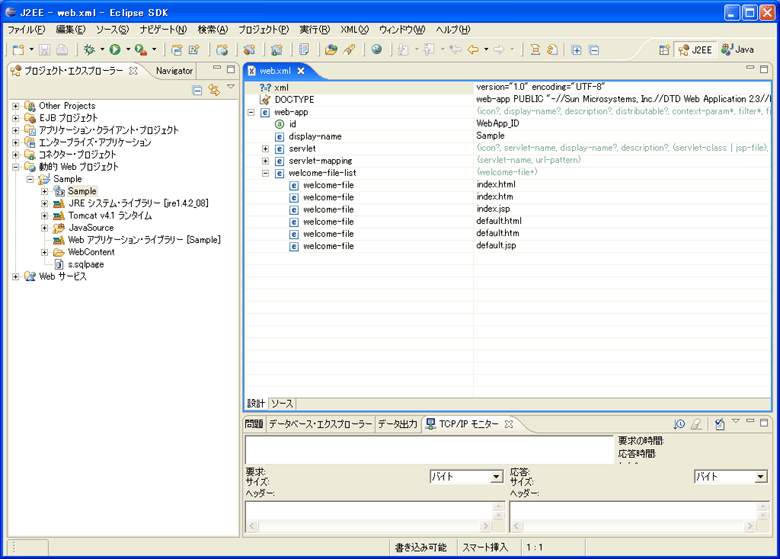Viewport: 780px width, 559px height.
Task: Start debugging with the bug icon
Action: 90,50
